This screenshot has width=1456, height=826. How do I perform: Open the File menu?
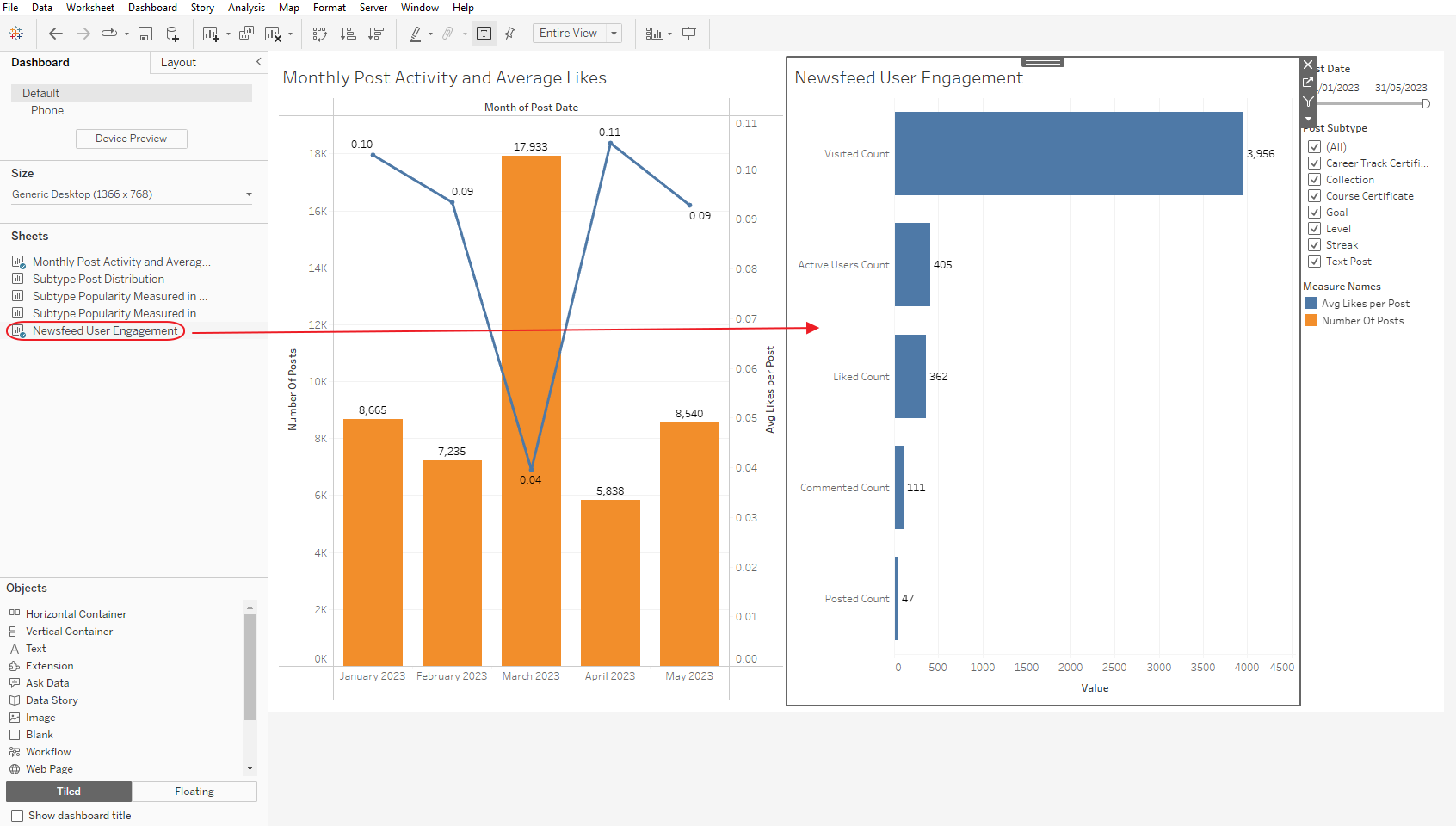10,8
